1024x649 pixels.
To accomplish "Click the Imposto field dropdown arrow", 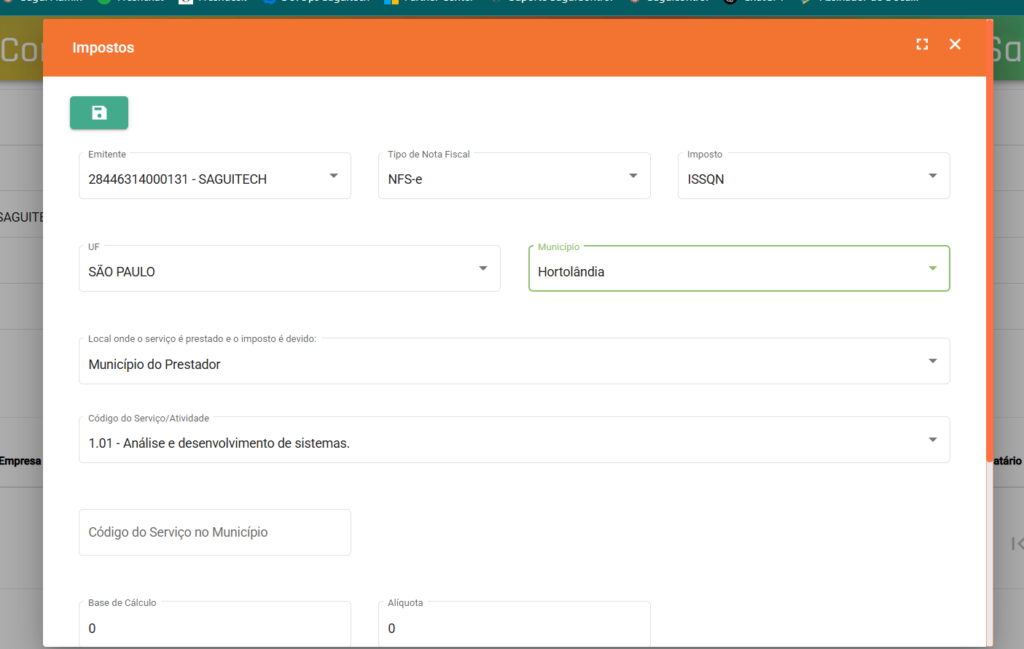I will point(932,177).
